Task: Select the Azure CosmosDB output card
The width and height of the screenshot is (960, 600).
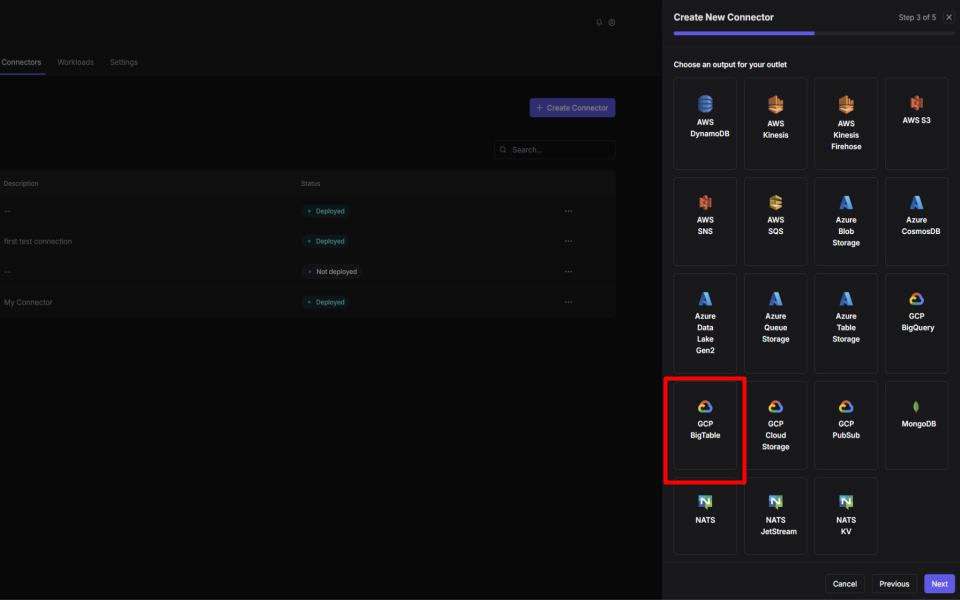Action: 917,222
